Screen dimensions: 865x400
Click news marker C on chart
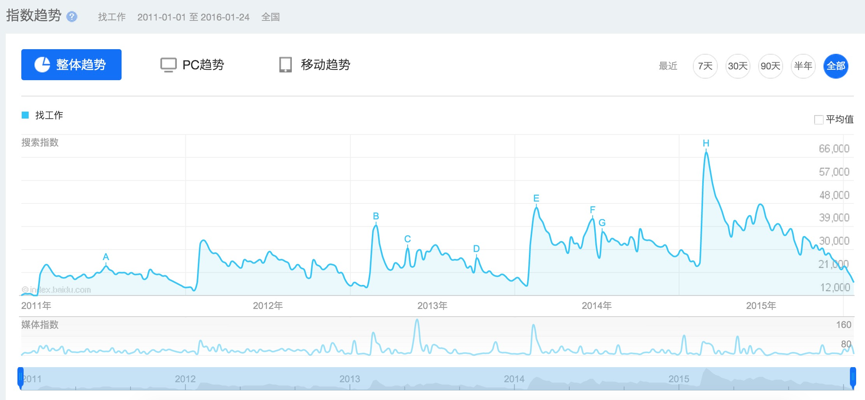pyautogui.click(x=407, y=239)
